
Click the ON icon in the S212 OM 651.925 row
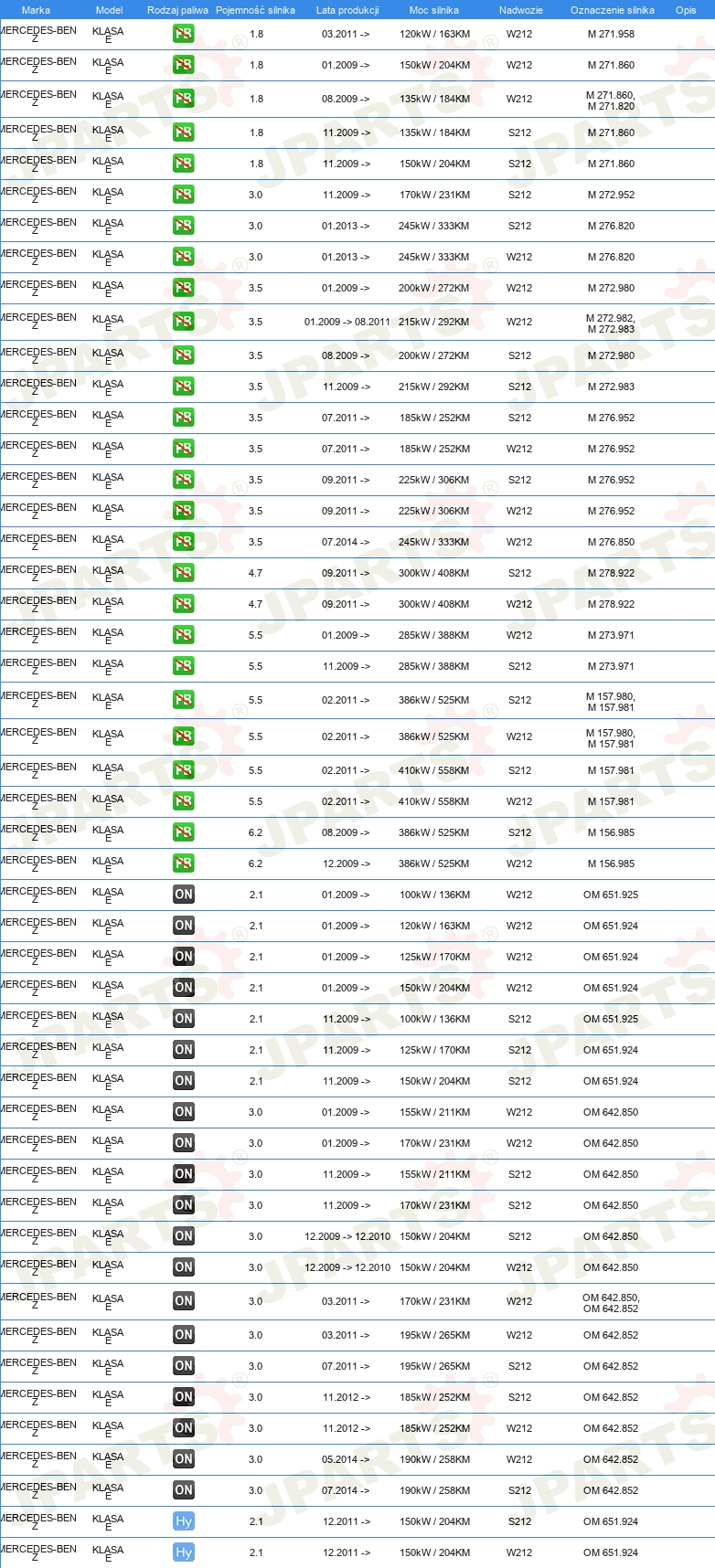[x=183, y=1019]
